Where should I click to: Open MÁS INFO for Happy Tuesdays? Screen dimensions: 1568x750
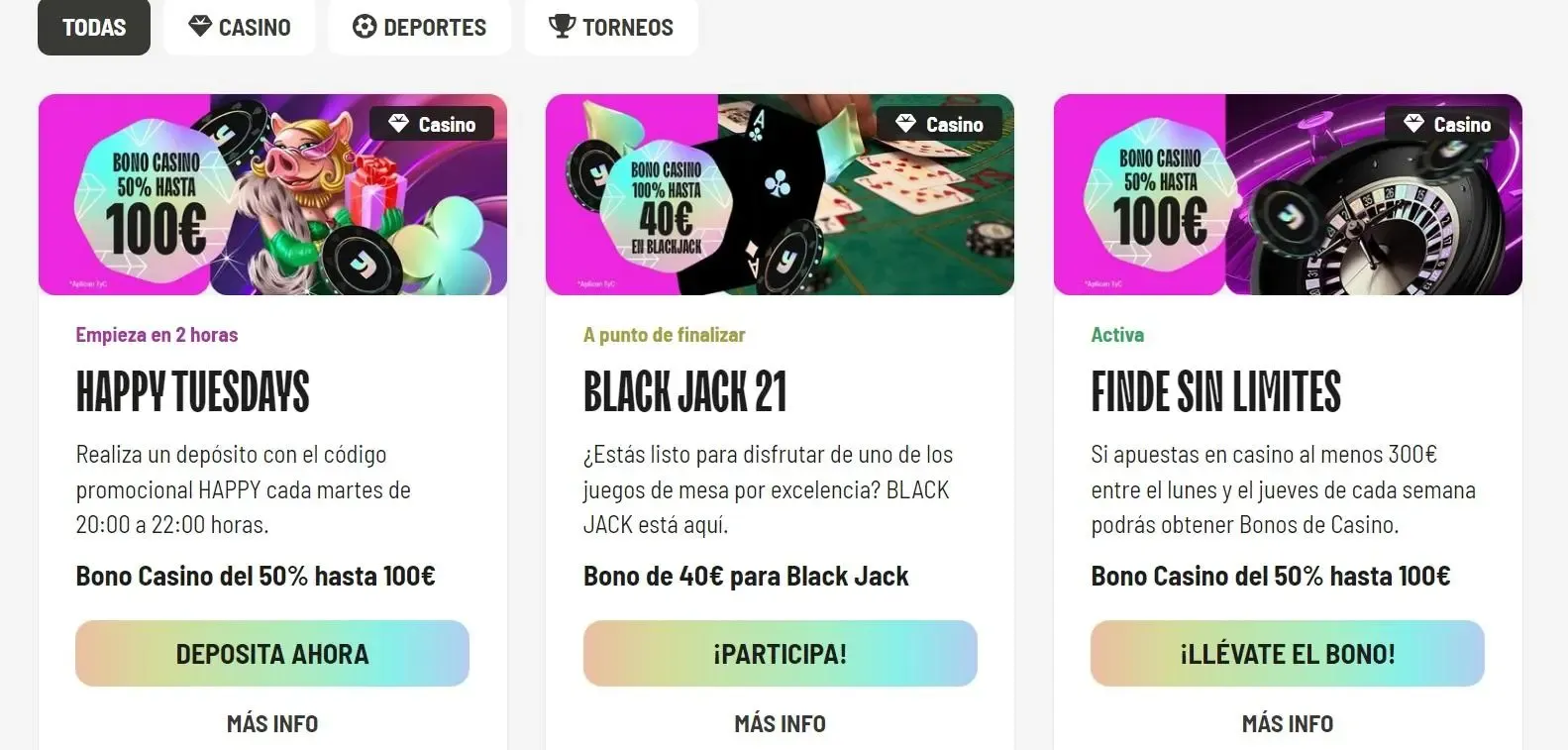coord(272,724)
